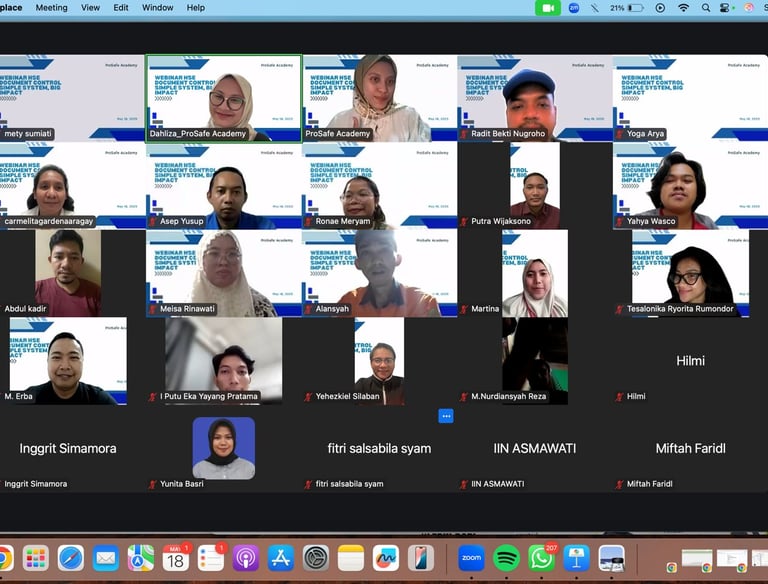This screenshot has width=768, height=584.
Task: Open Spotlight search in the menu bar
Action: [706, 8]
